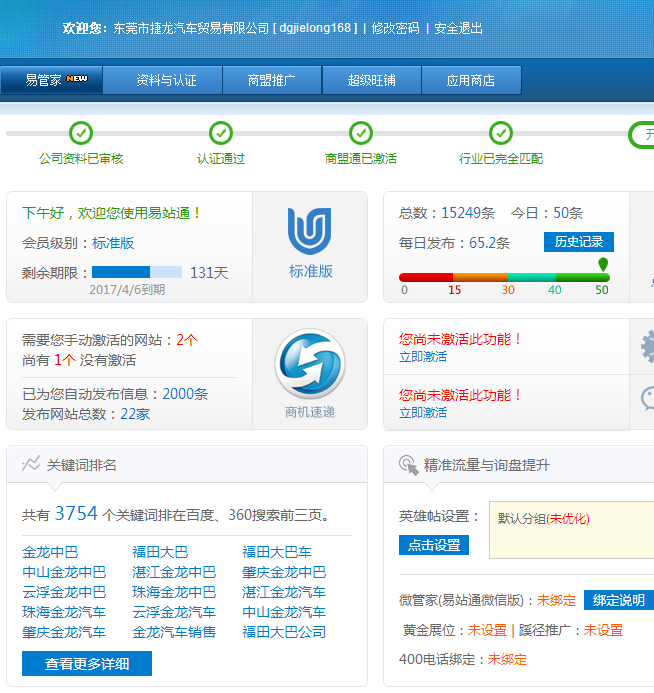
Task: Open the 应用商店 tab
Action: click(x=471, y=80)
